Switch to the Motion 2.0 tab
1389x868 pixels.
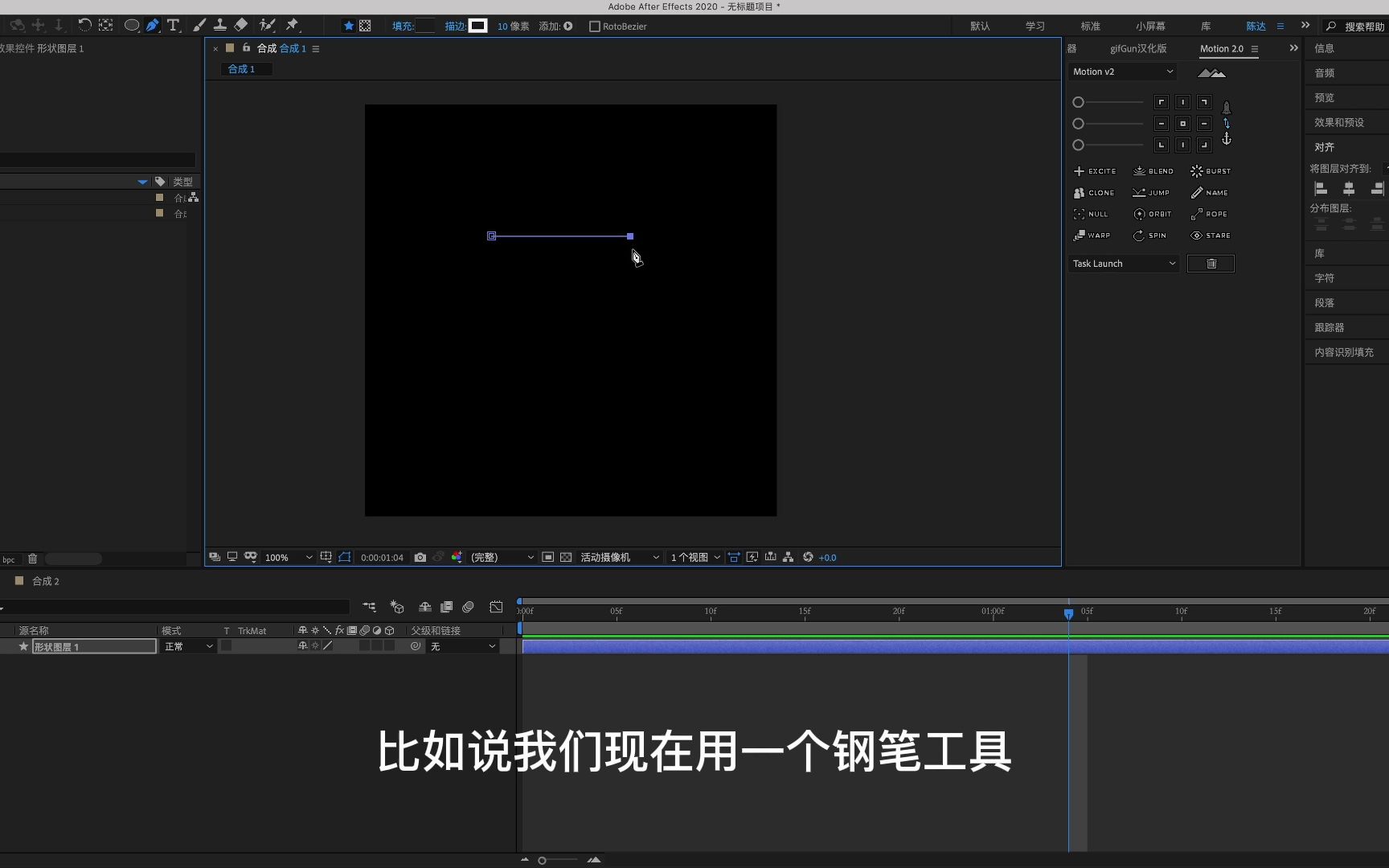[x=1220, y=48]
